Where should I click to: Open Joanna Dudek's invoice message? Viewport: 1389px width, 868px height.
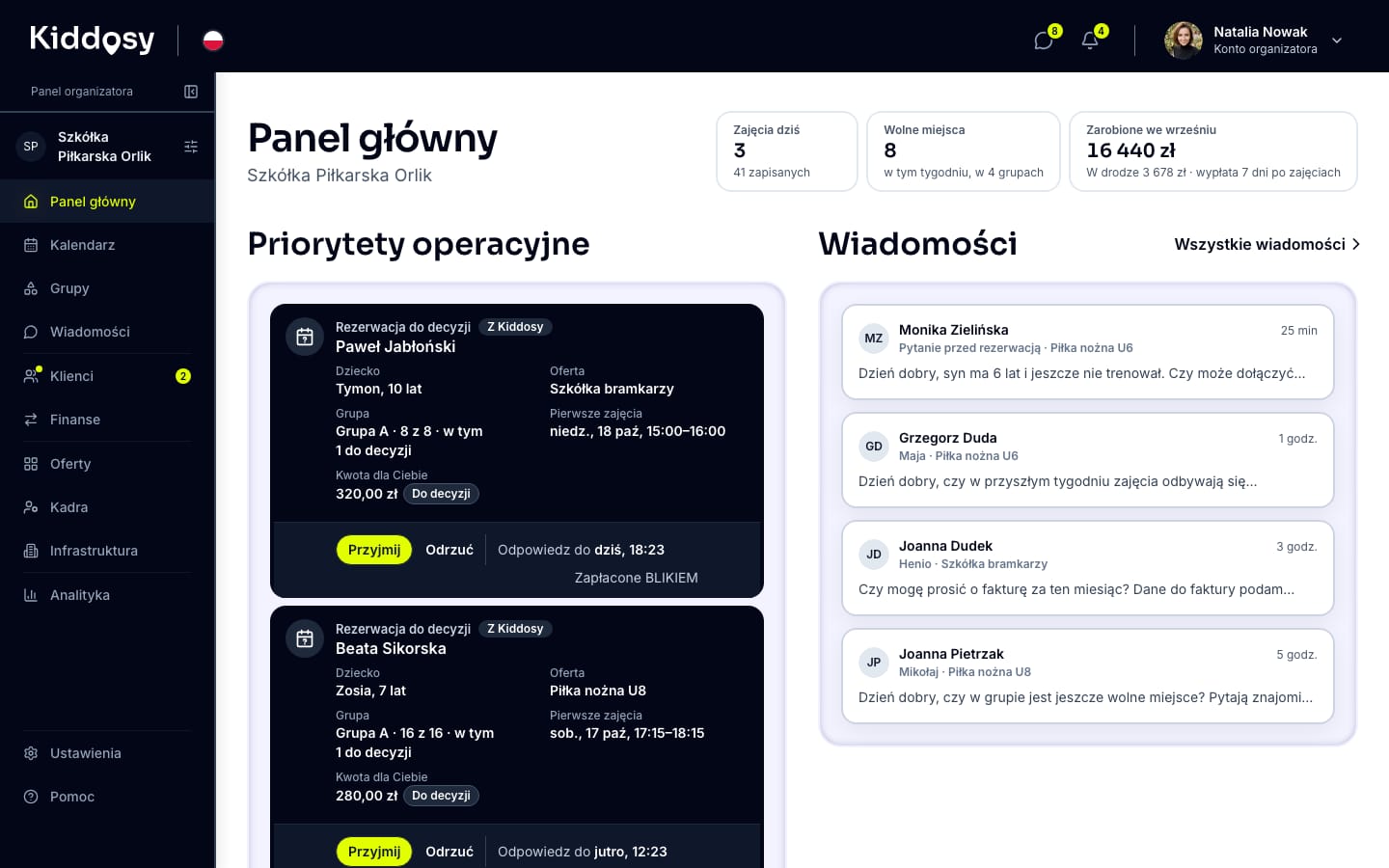tap(1088, 568)
